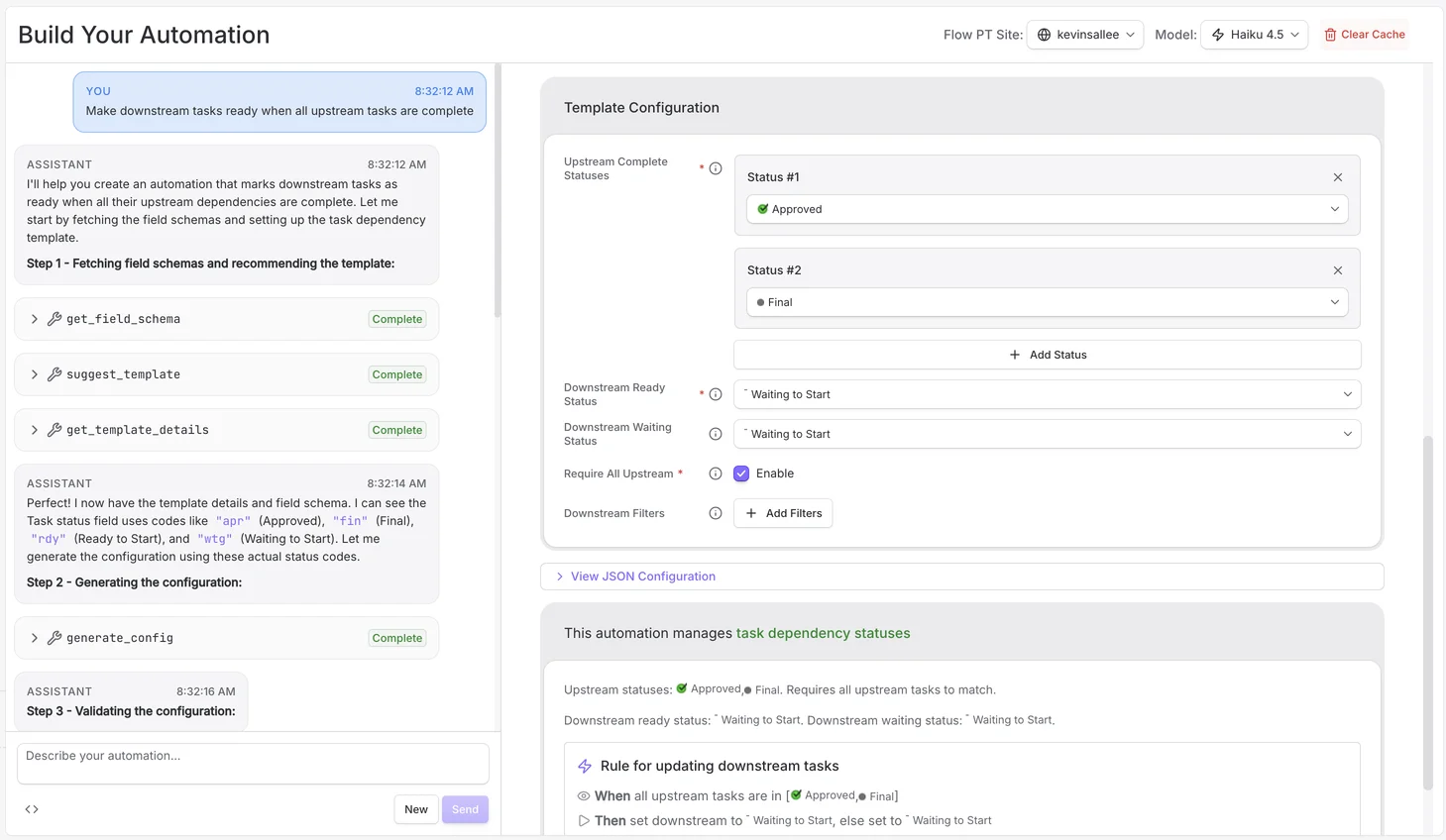This screenshot has height=840, width=1446.
Task: Click the lightning bolt icon beside Haiku 4.5
Action: coord(1218,34)
